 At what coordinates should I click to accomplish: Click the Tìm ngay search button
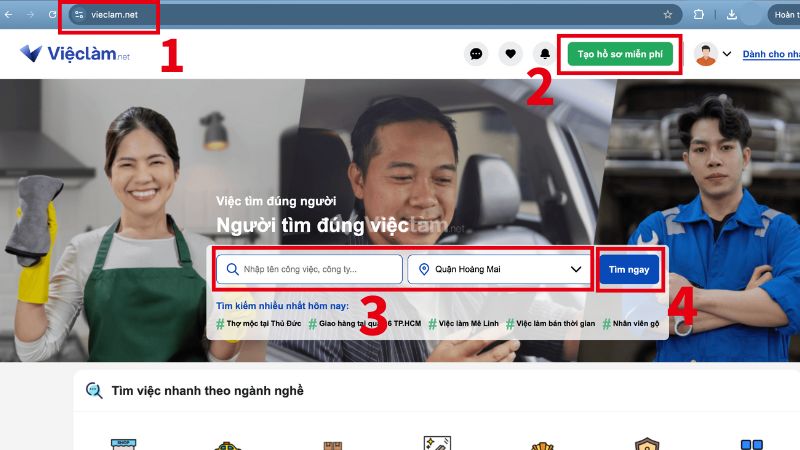(x=629, y=269)
